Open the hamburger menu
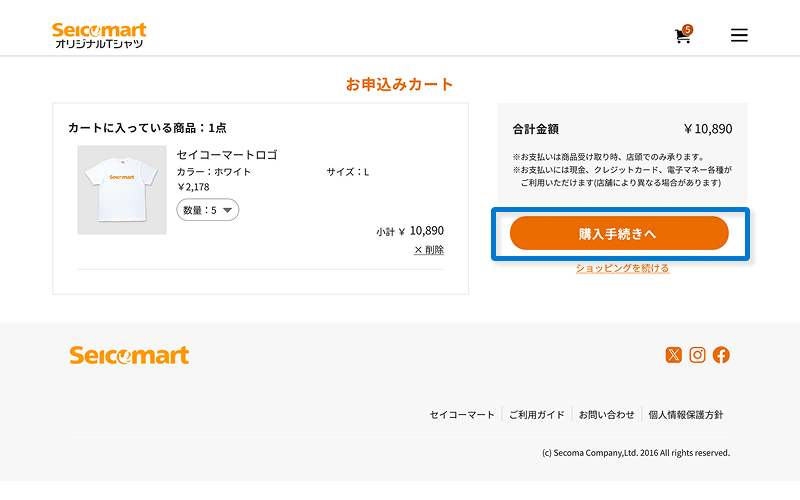 click(739, 35)
